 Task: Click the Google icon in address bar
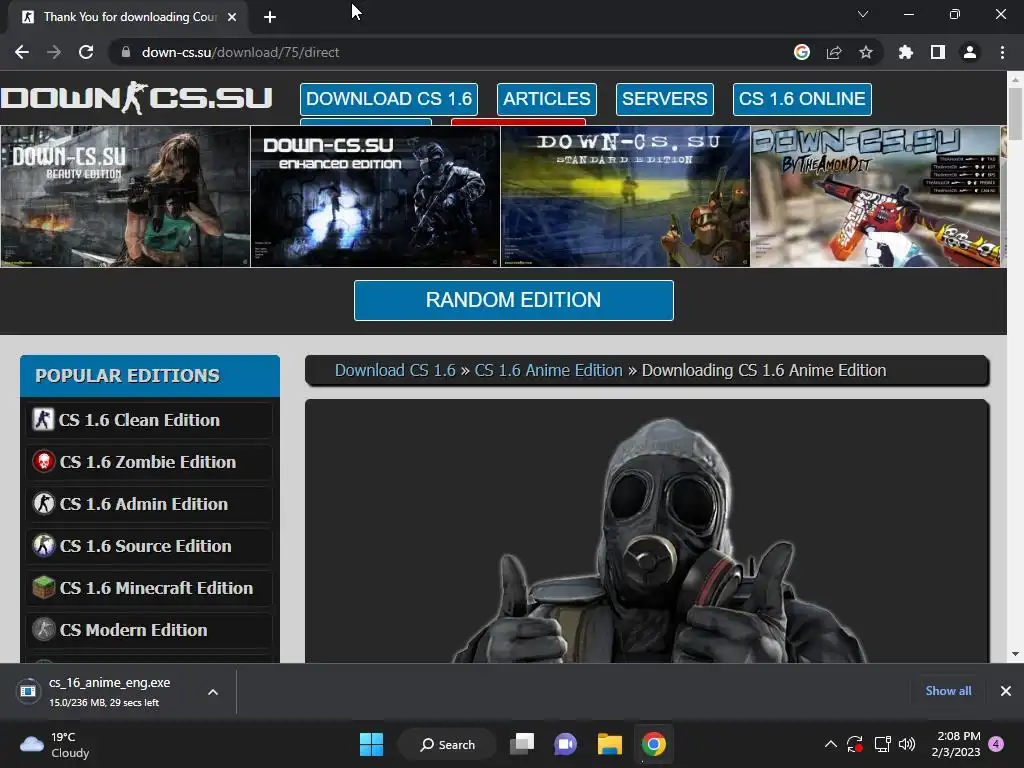[802, 52]
